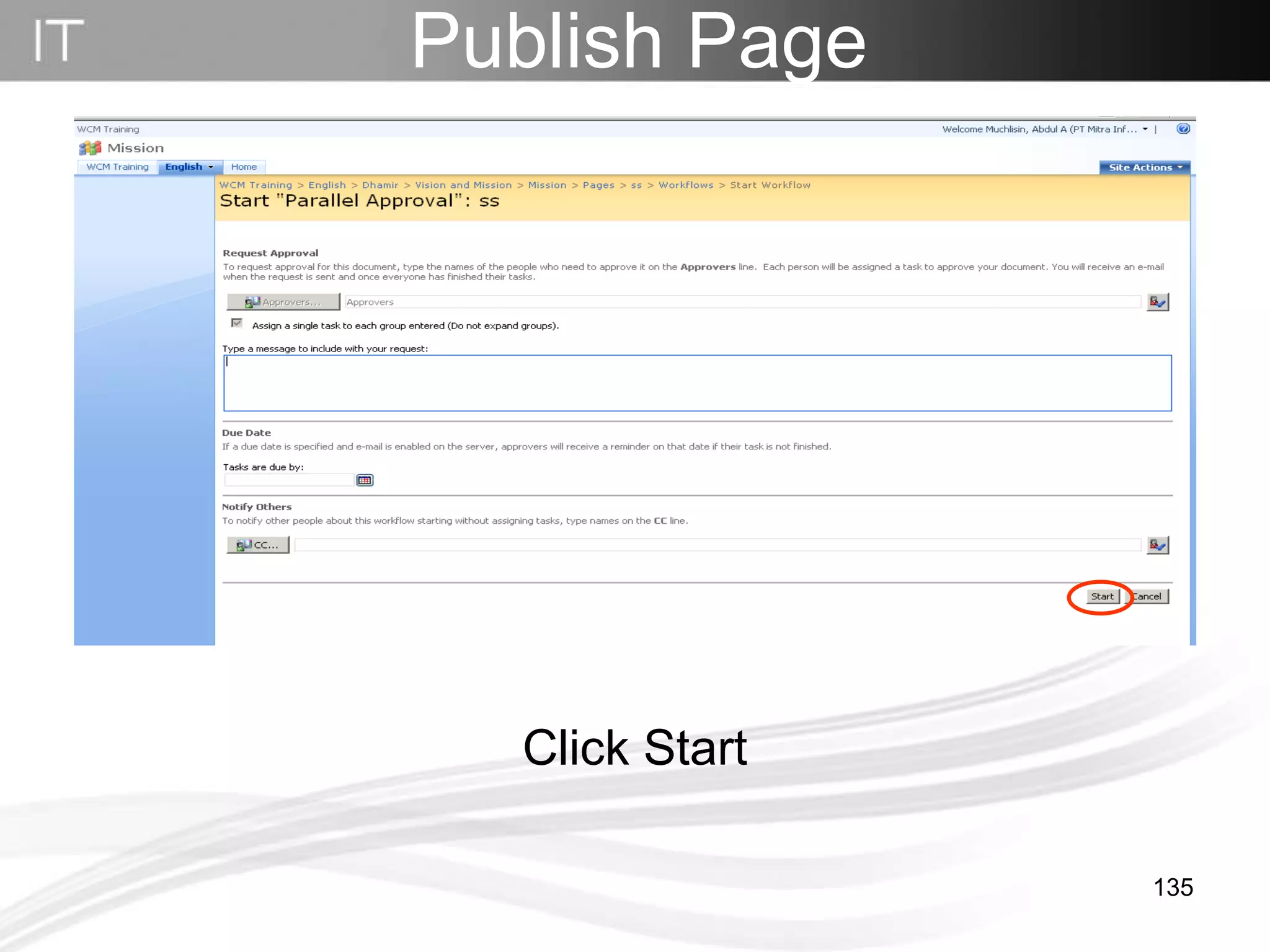Click the Tasks are due by field
The image size is (1270, 952).
point(289,480)
